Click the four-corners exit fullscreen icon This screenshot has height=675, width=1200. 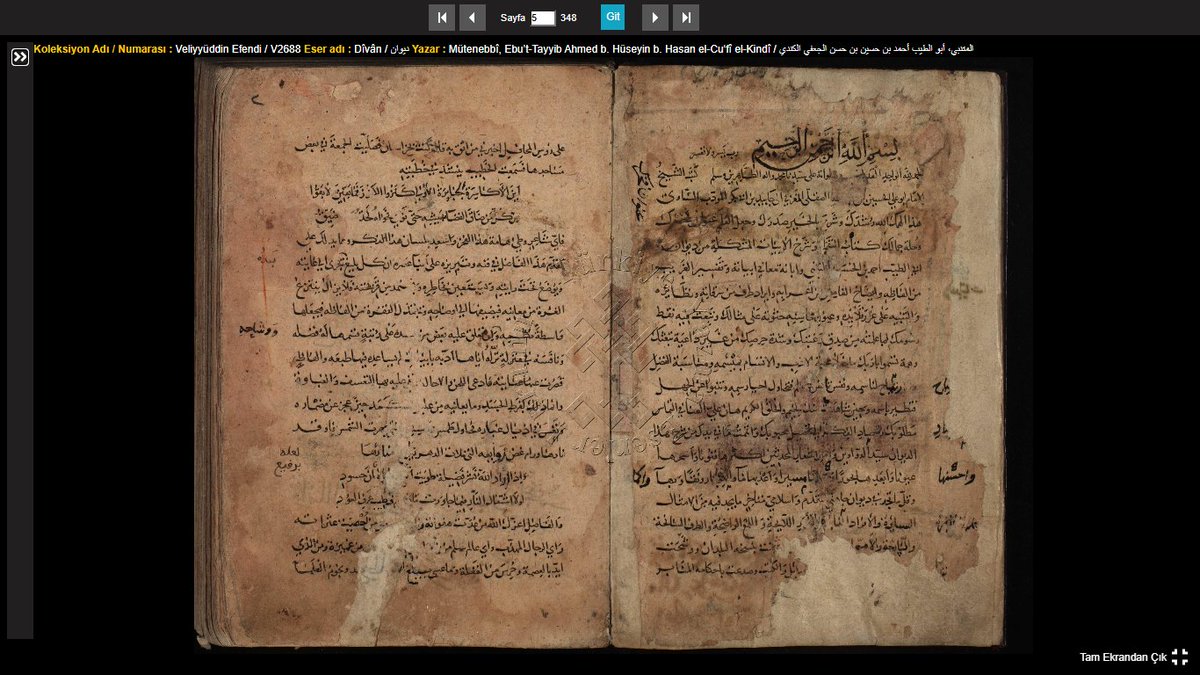(x=1181, y=658)
